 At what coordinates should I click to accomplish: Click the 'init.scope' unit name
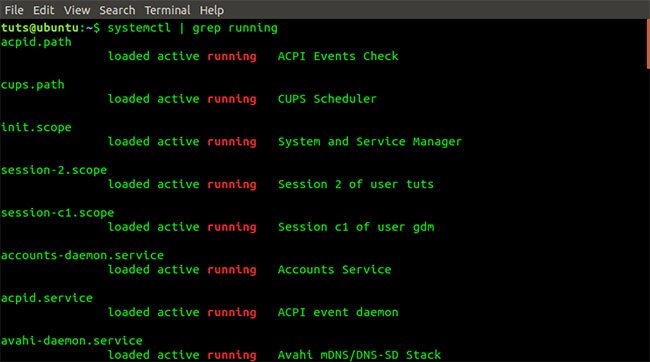click(x=36, y=128)
